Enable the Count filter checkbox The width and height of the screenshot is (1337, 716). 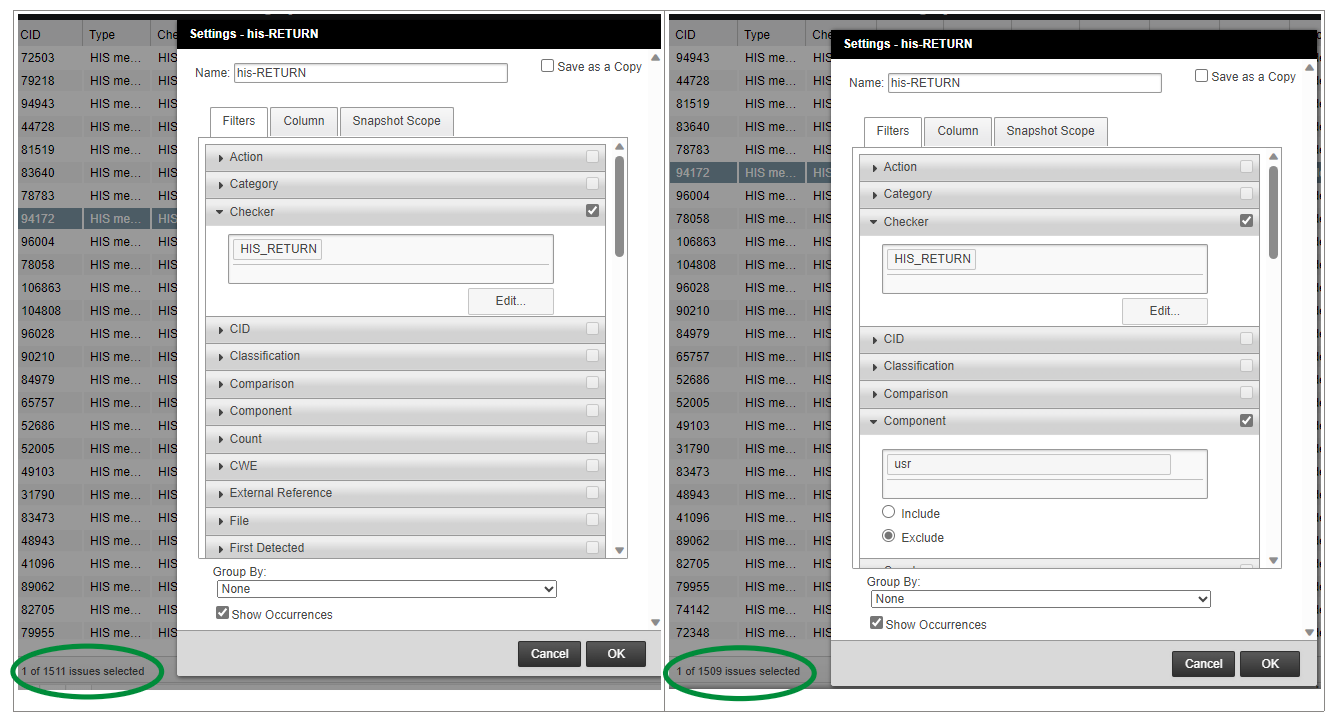tap(593, 438)
